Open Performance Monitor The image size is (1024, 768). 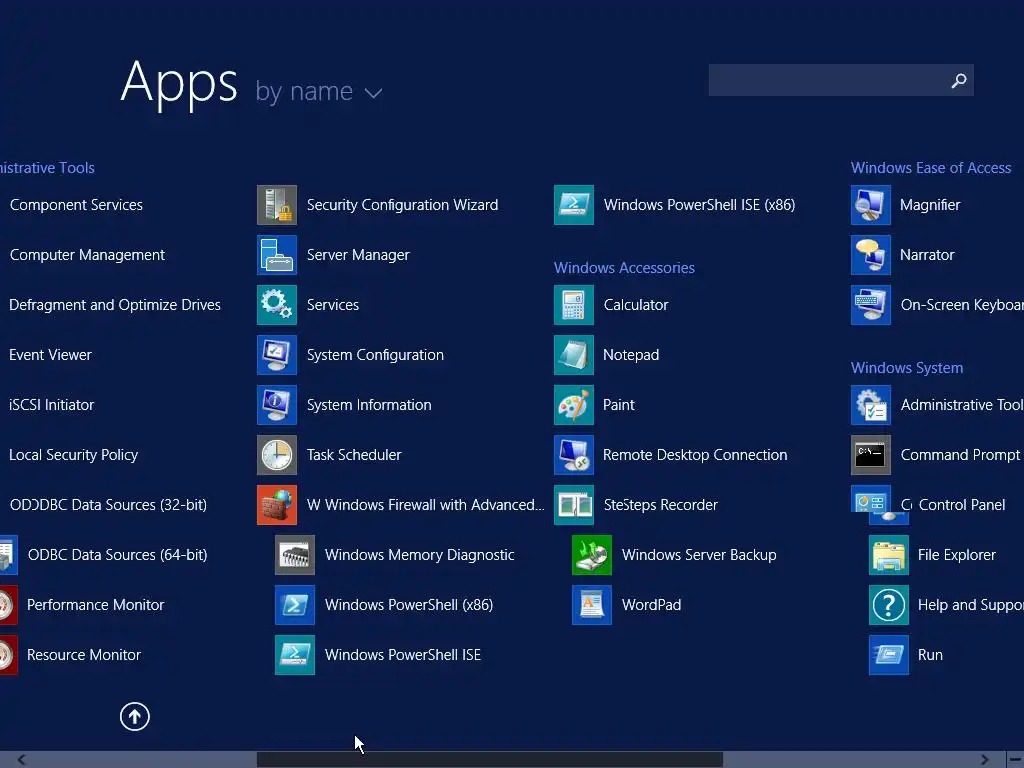[x=95, y=605]
